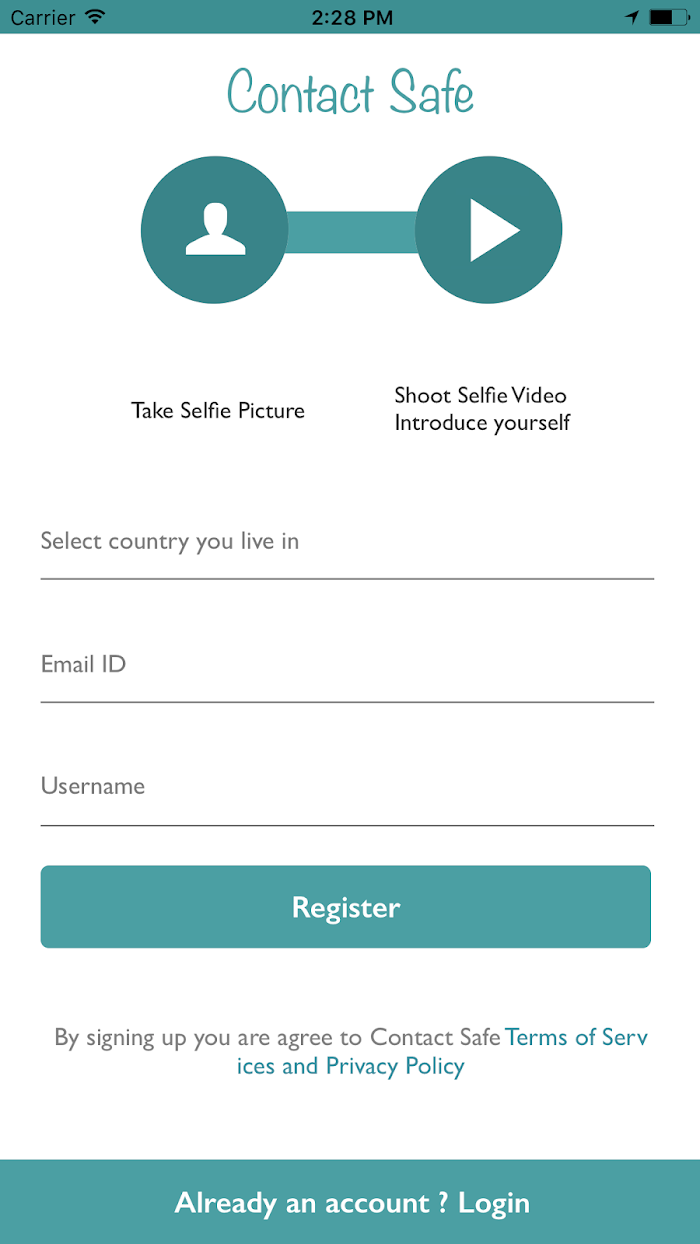Tap the bar connecting the two circles
Screen dimensions: 700x1244
tap(352, 232)
